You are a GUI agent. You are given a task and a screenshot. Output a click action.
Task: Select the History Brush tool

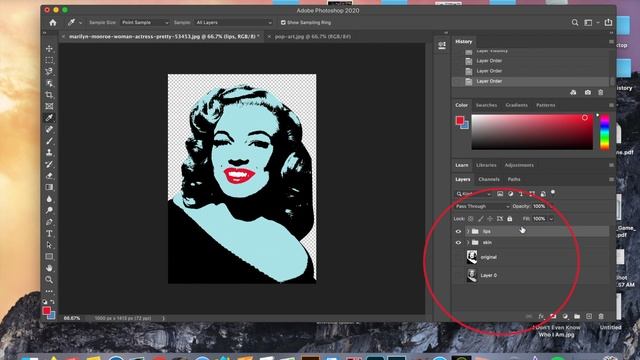(49, 164)
